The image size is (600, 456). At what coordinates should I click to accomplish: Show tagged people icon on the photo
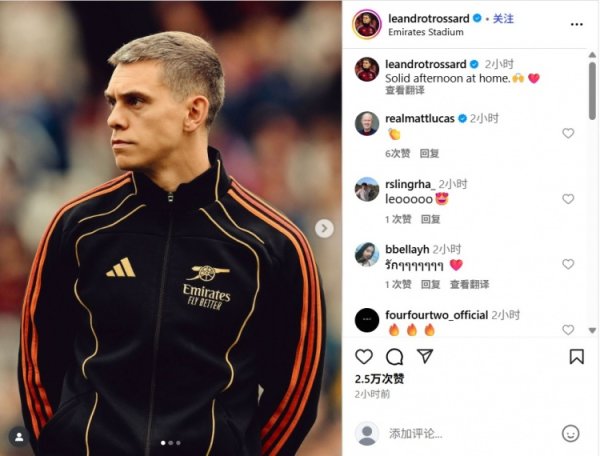[19, 437]
